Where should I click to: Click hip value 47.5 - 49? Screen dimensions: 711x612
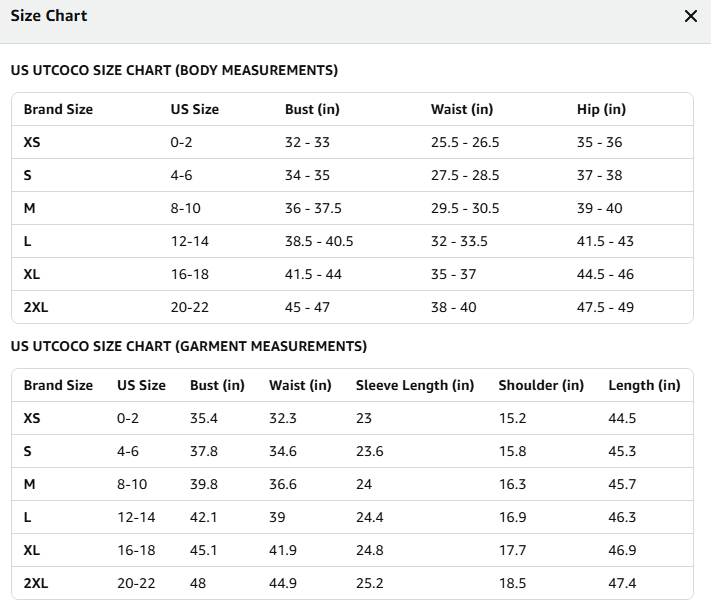click(x=605, y=307)
